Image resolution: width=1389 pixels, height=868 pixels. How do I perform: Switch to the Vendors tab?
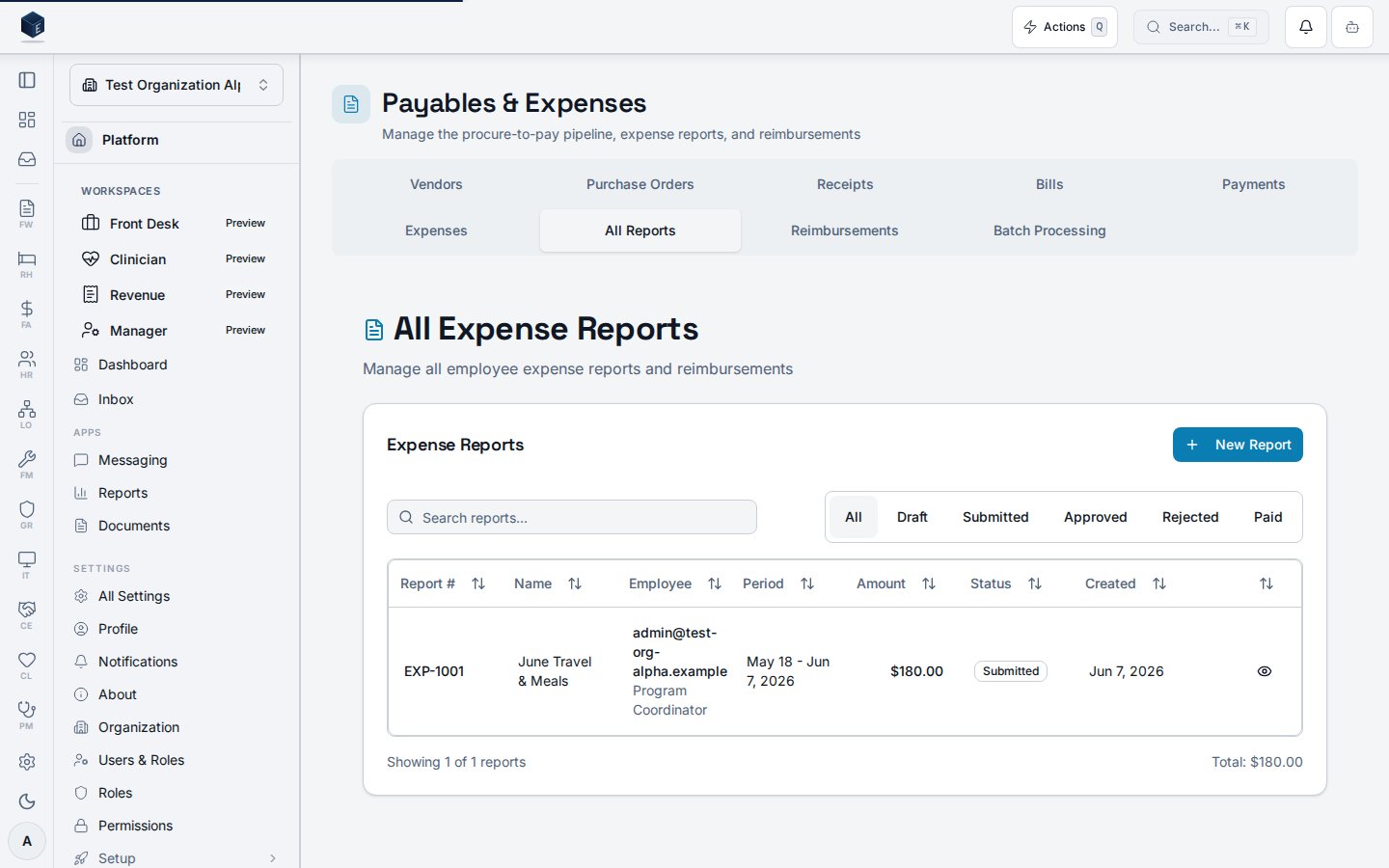coord(436,184)
